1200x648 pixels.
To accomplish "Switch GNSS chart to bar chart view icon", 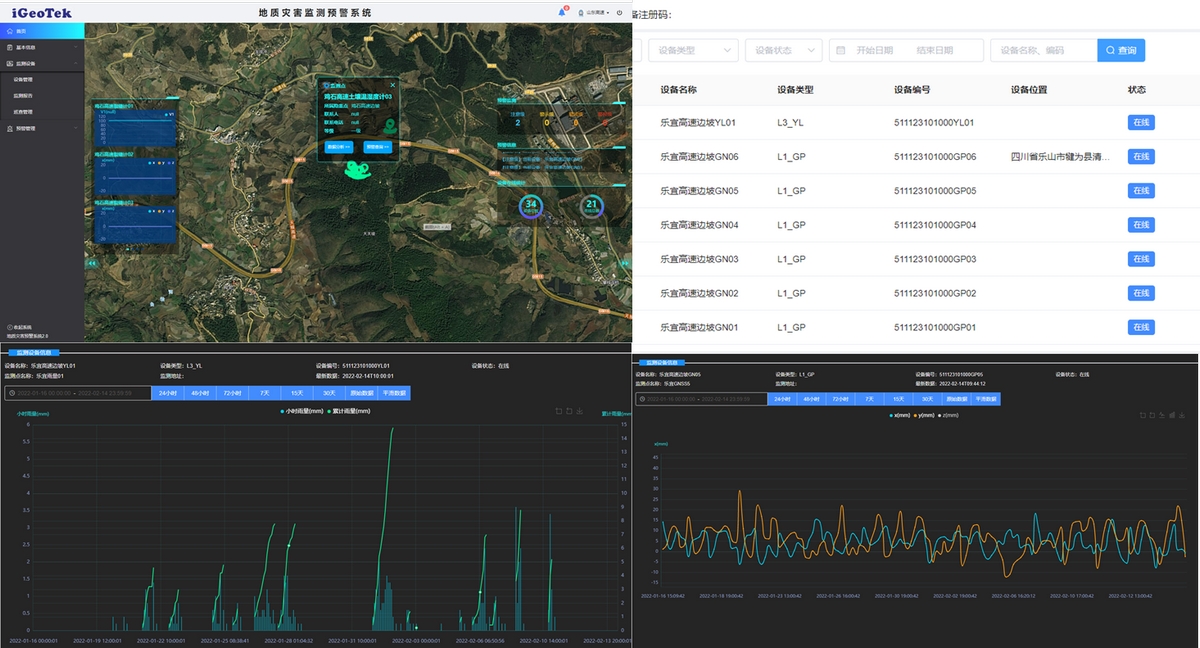I will point(1172,415).
